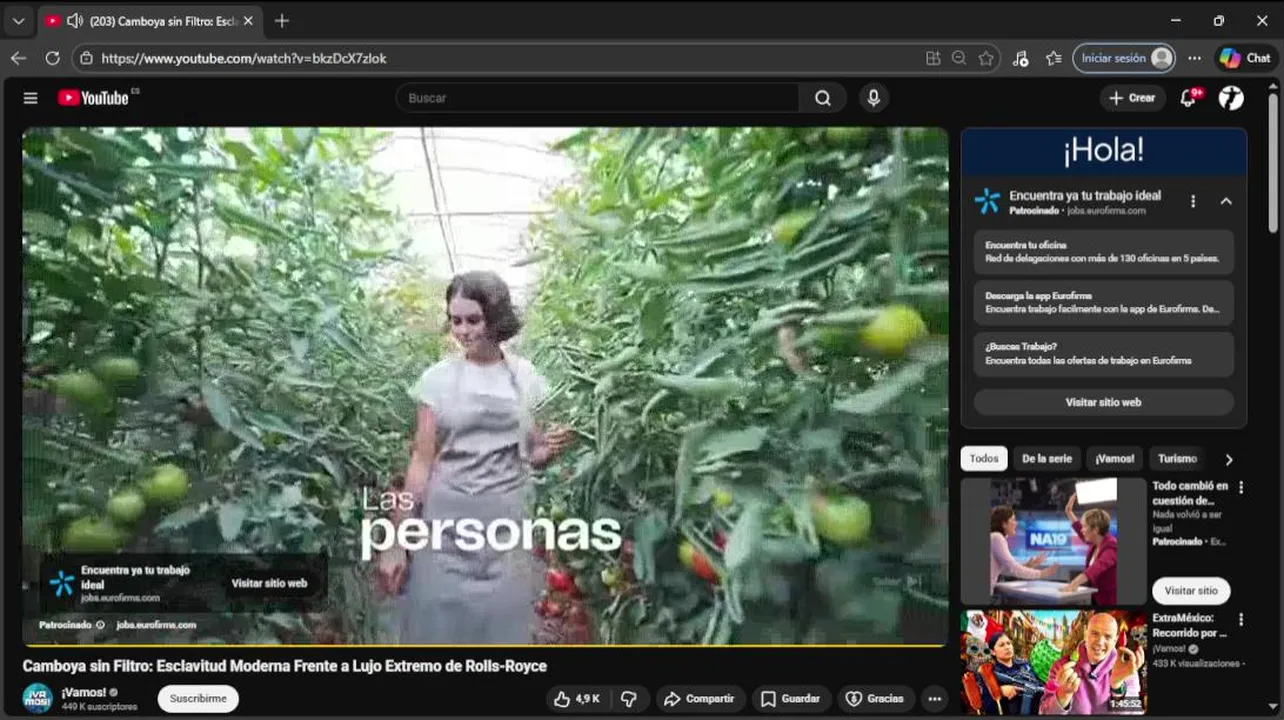1284x720 pixels.
Task: Open tab search dropdown arrow
Action: click(x=18, y=21)
